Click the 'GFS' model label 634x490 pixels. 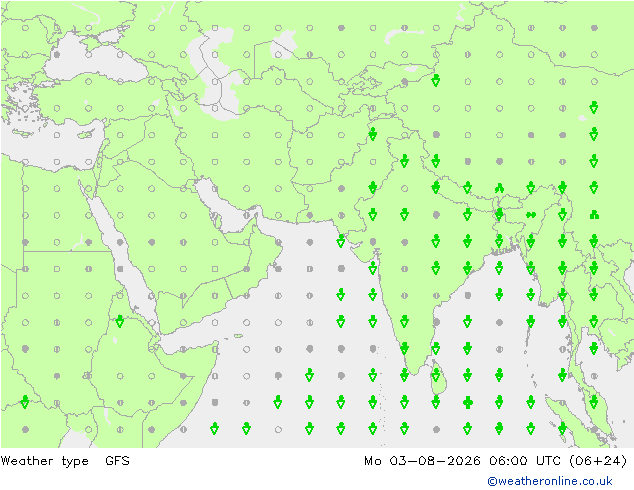pos(117,461)
